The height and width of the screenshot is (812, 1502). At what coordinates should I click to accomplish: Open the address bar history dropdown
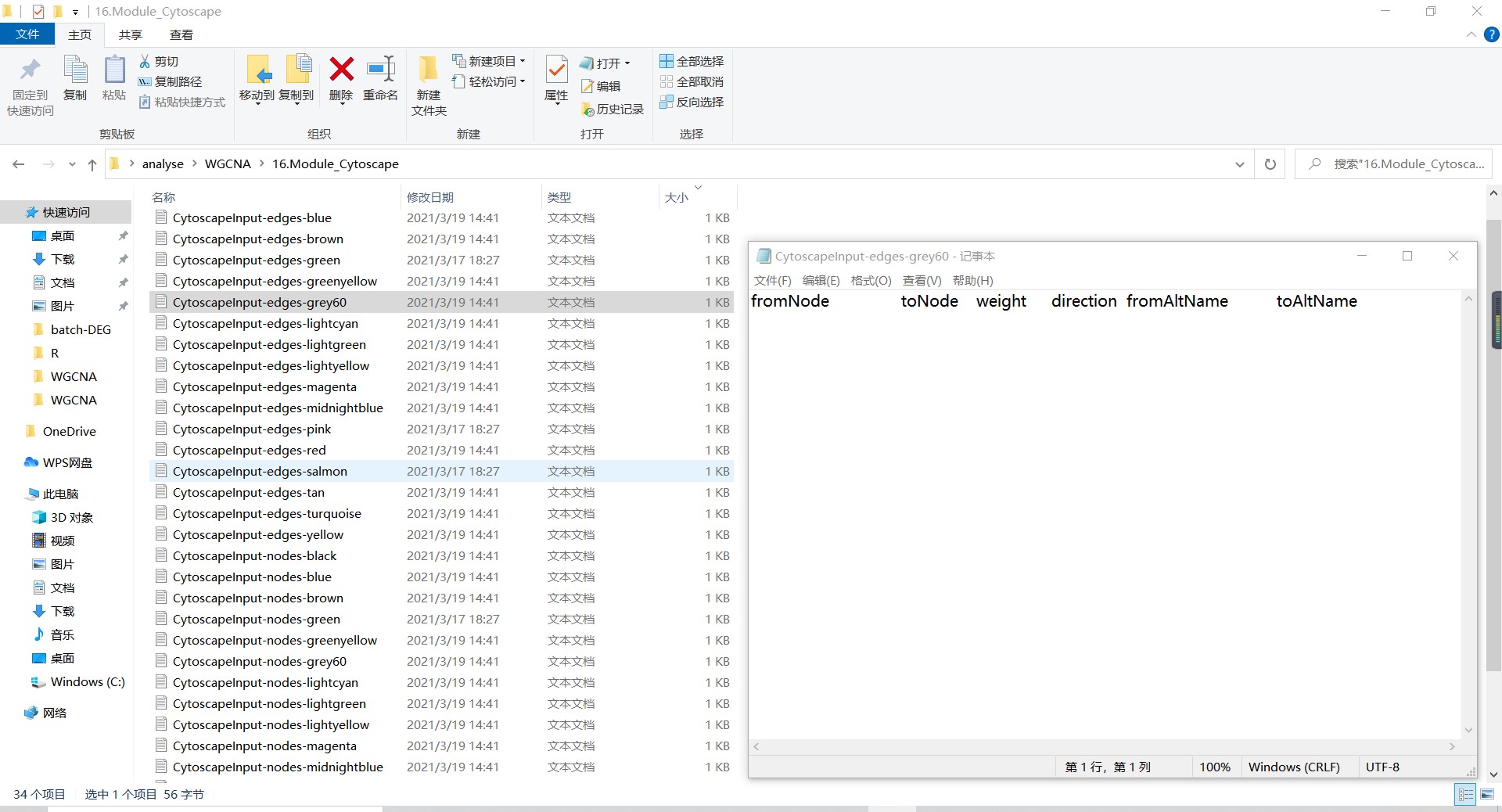coord(1239,164)
